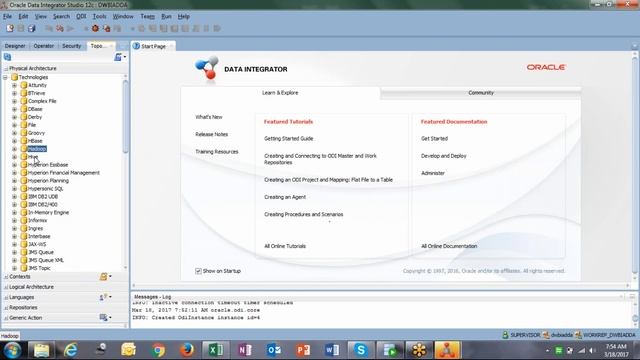Open the Window menu

(123, 16)
